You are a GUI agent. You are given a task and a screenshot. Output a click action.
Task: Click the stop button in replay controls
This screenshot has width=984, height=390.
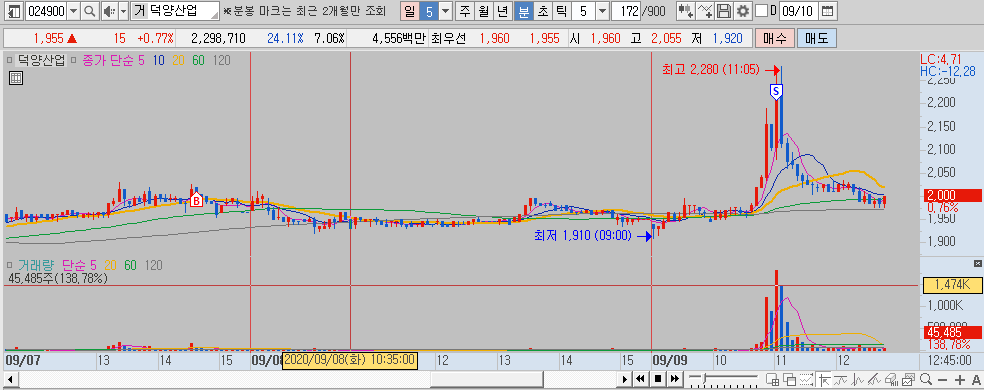tap(658, 379)
